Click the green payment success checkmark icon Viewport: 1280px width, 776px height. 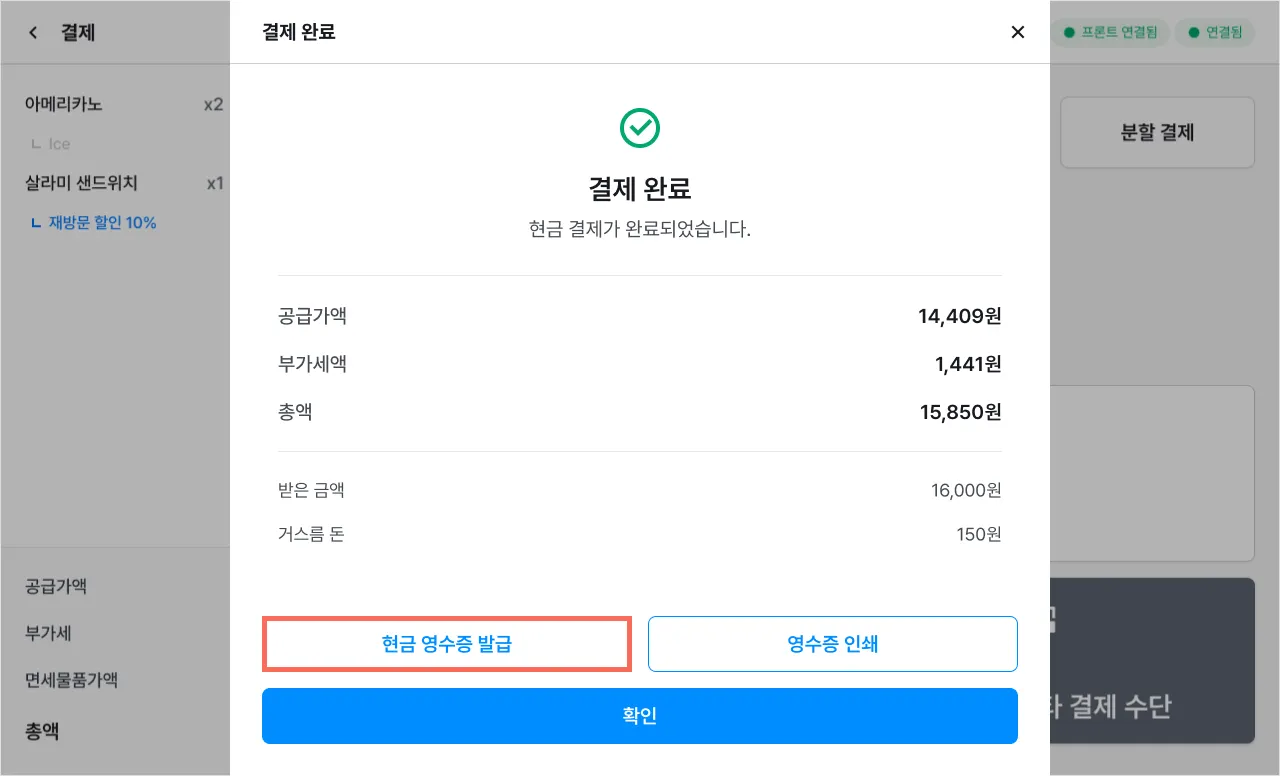(640, 128)
